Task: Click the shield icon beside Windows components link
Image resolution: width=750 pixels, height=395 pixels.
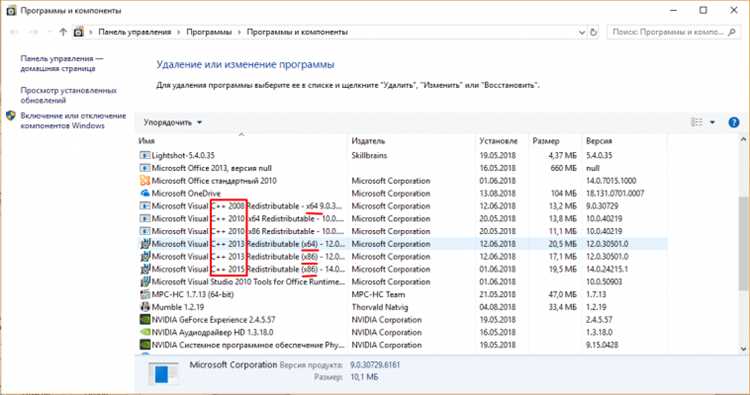Action: (x=11, y=116)
